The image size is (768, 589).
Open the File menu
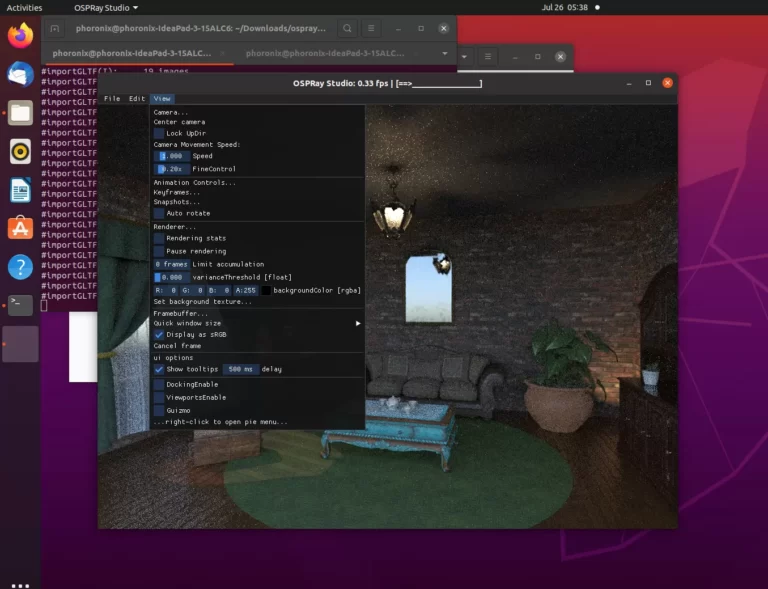(x=112, y=99)
